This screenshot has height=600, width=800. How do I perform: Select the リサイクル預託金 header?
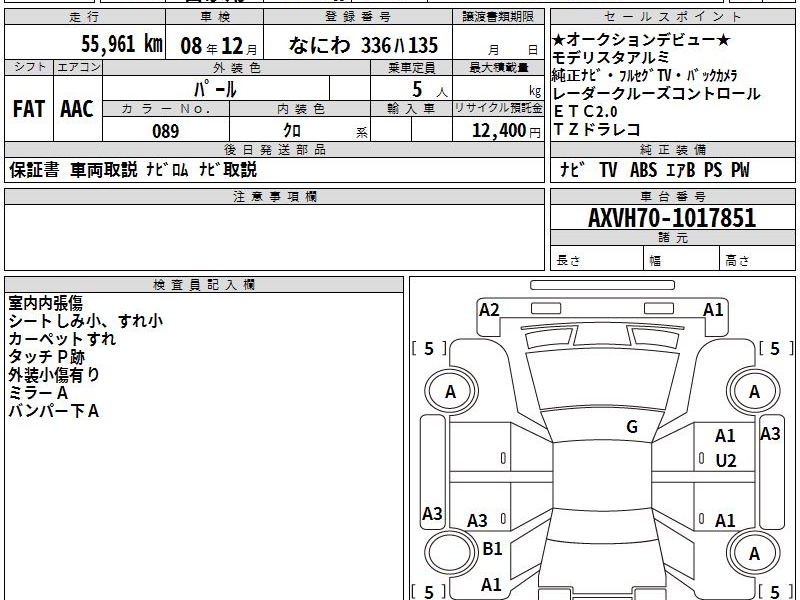click(x=498, y=108)
